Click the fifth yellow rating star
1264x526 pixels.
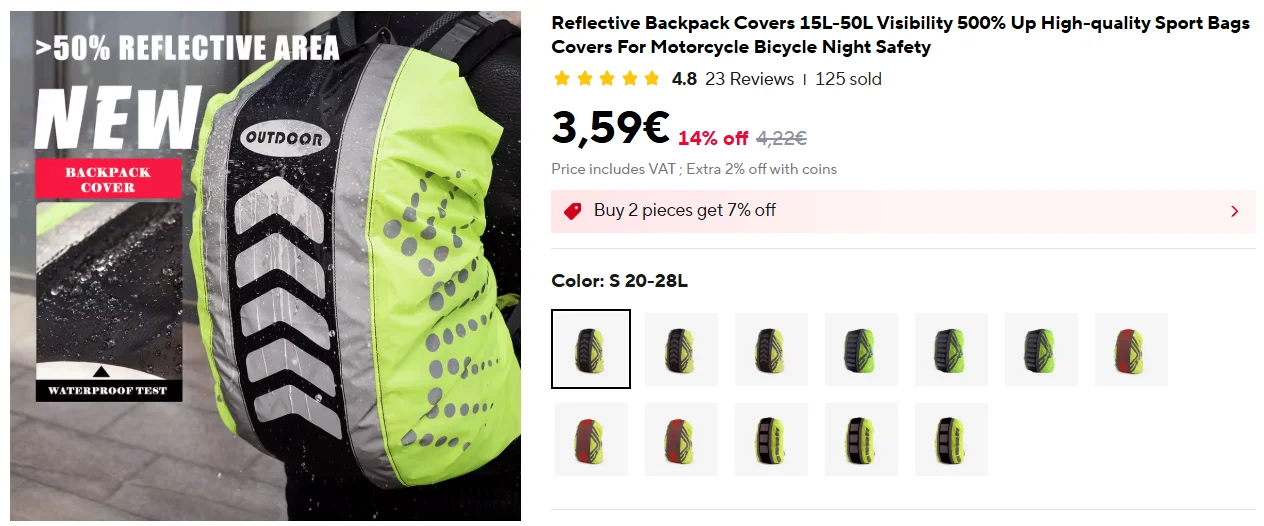tap(652, 79)
